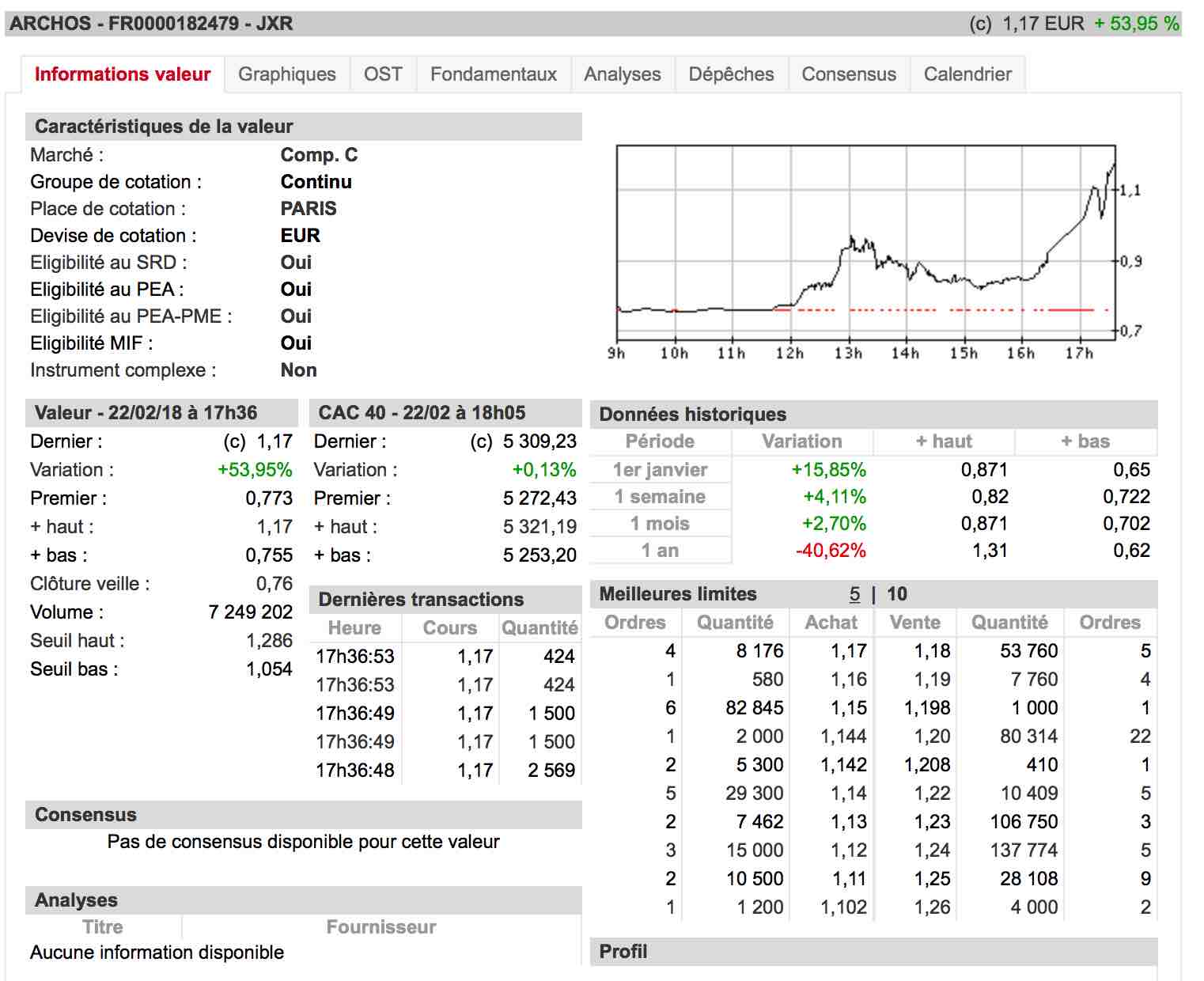Screen dimensions: 1204x981
Task: Click the 2 569 quantity transaction
Action: (x=551, y=771)
